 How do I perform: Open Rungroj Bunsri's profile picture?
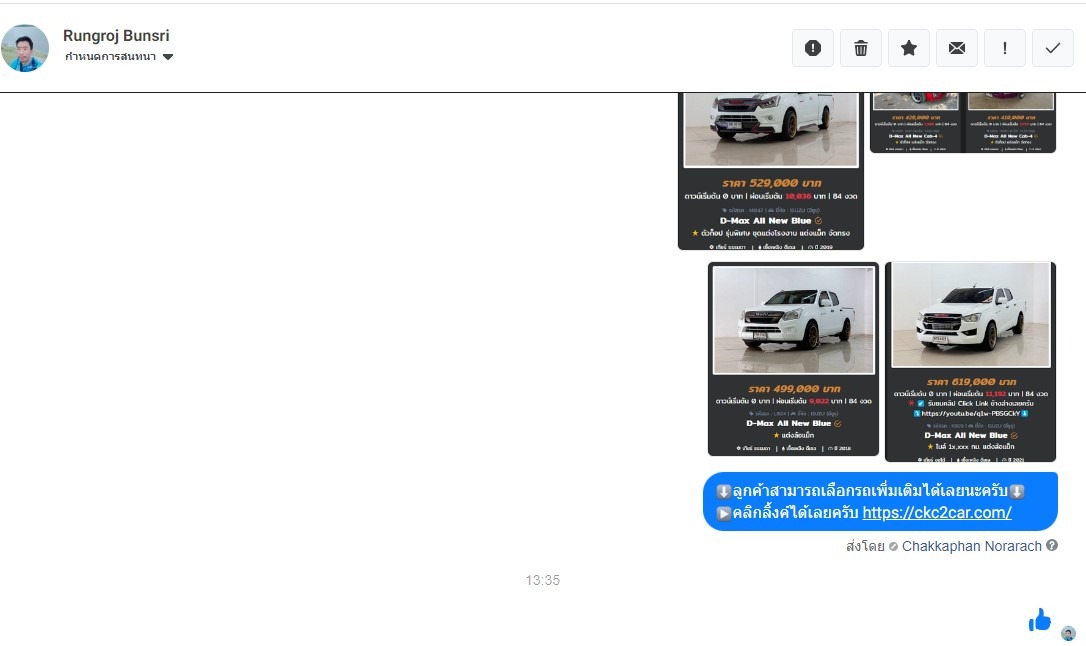point(25,48)
